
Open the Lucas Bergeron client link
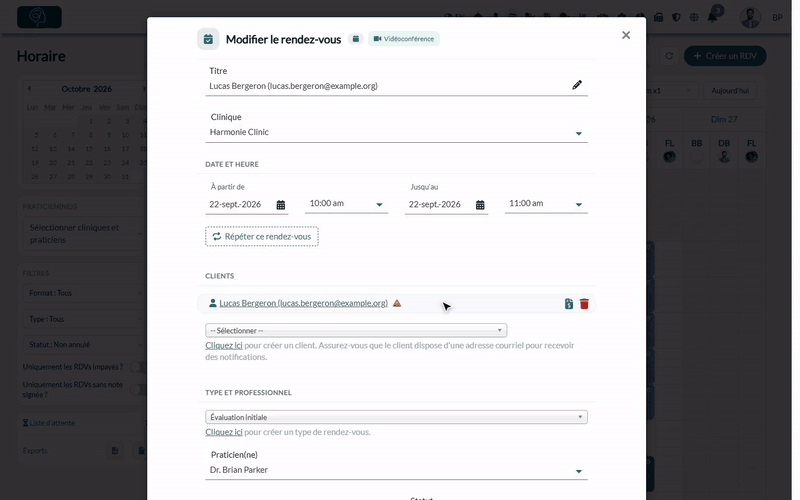click(303, 303)
